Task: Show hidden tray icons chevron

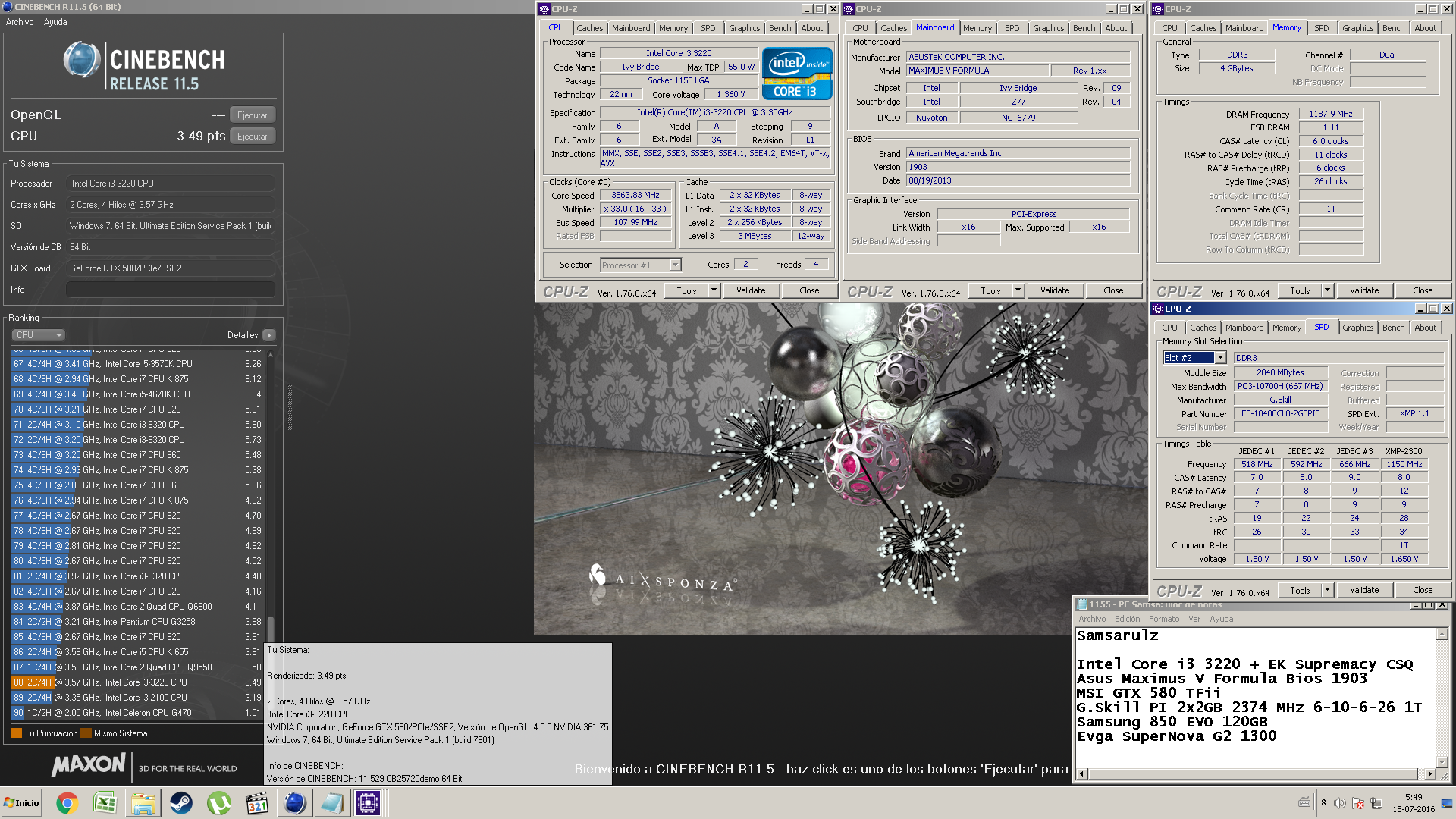Action: click(1323, 802)
